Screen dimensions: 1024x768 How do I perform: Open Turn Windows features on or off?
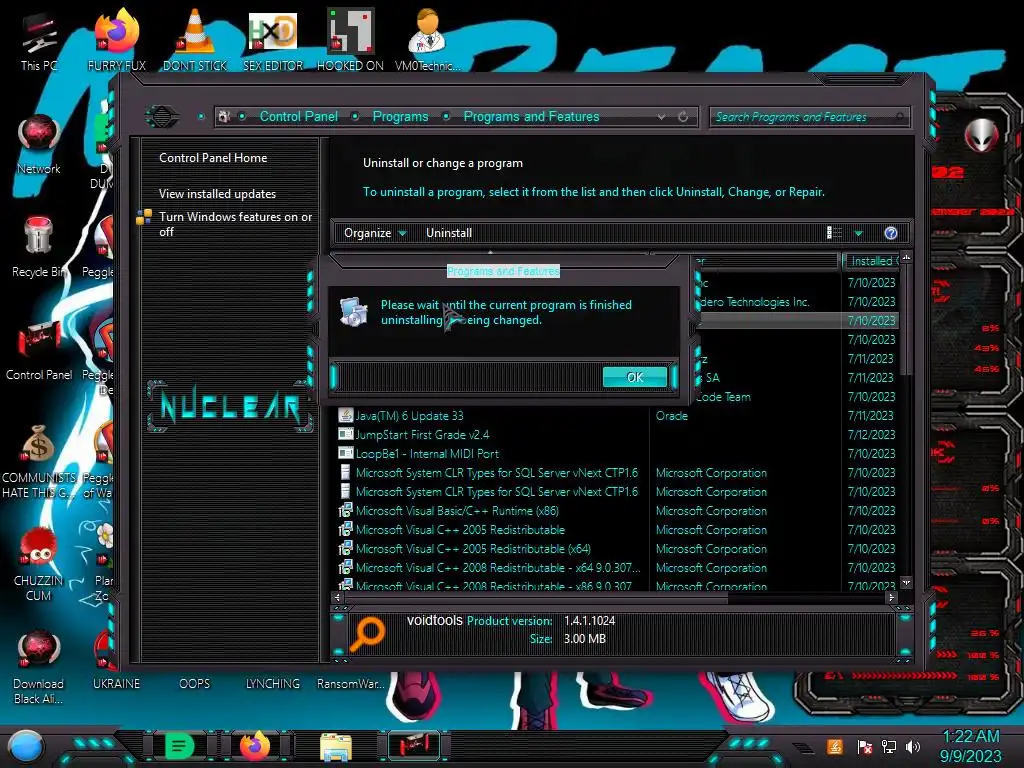tap(235, 224)
